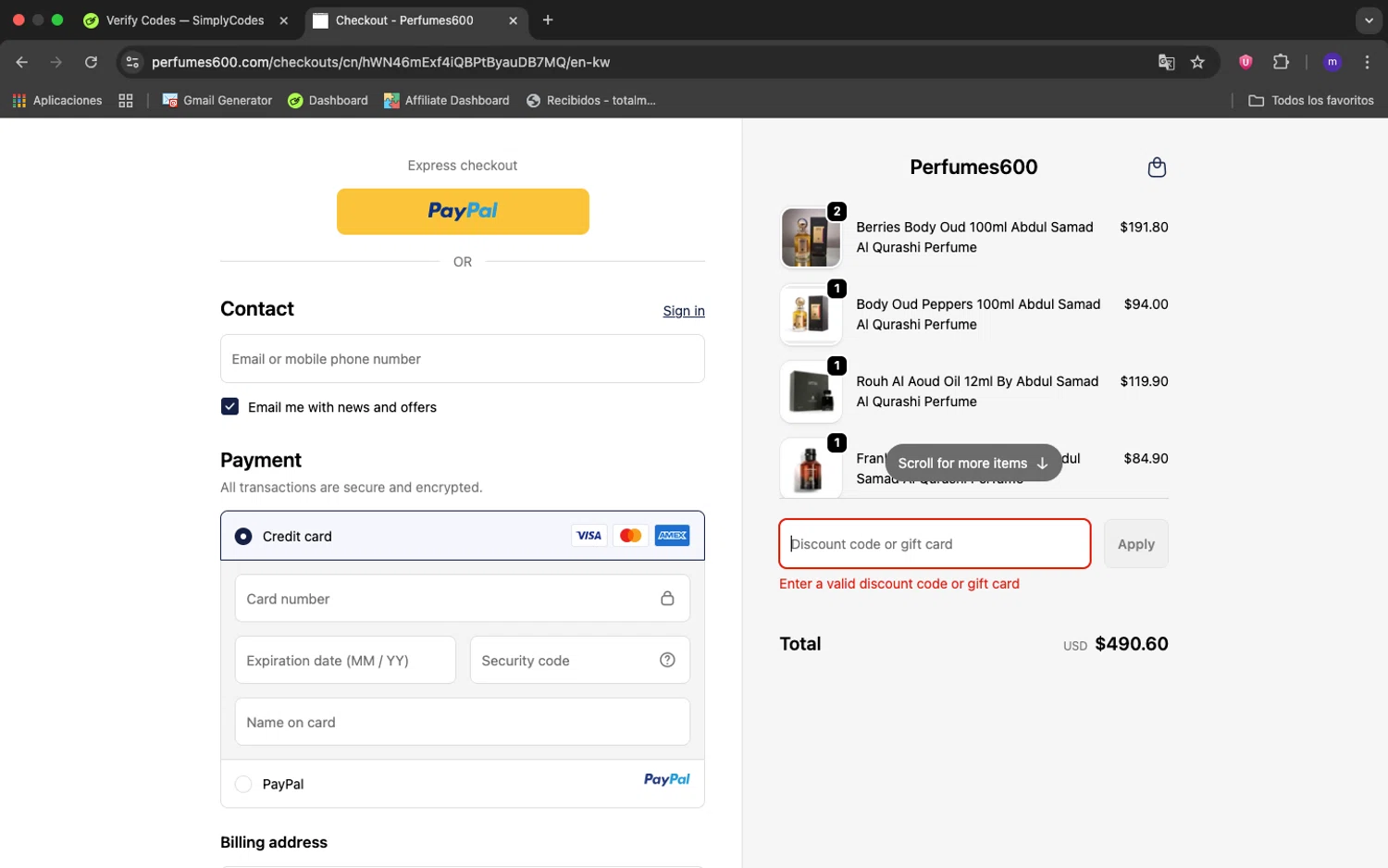Click the Perfumes600 store title
Viewport: 1388px width, 868px height.
[973, 167]
